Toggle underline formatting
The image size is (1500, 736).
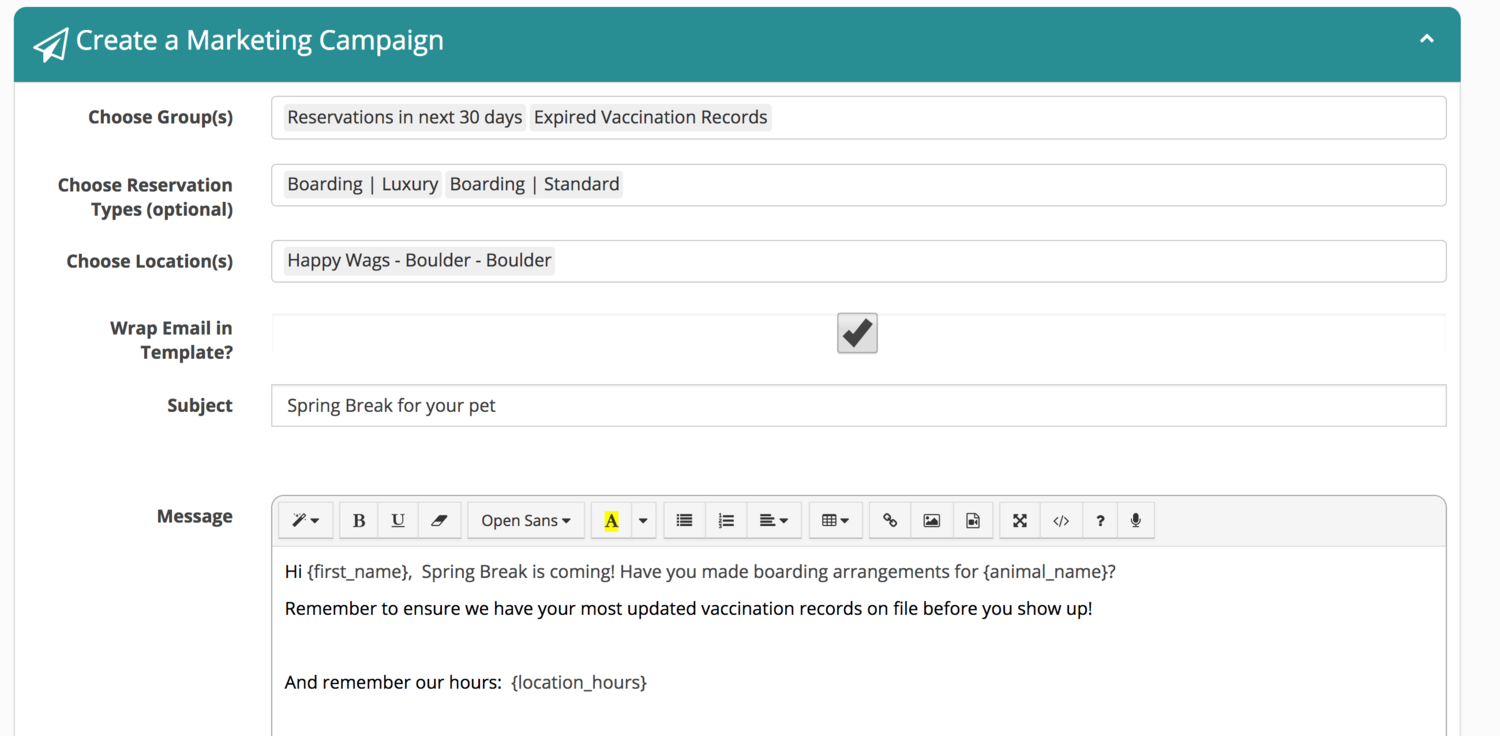398,520
